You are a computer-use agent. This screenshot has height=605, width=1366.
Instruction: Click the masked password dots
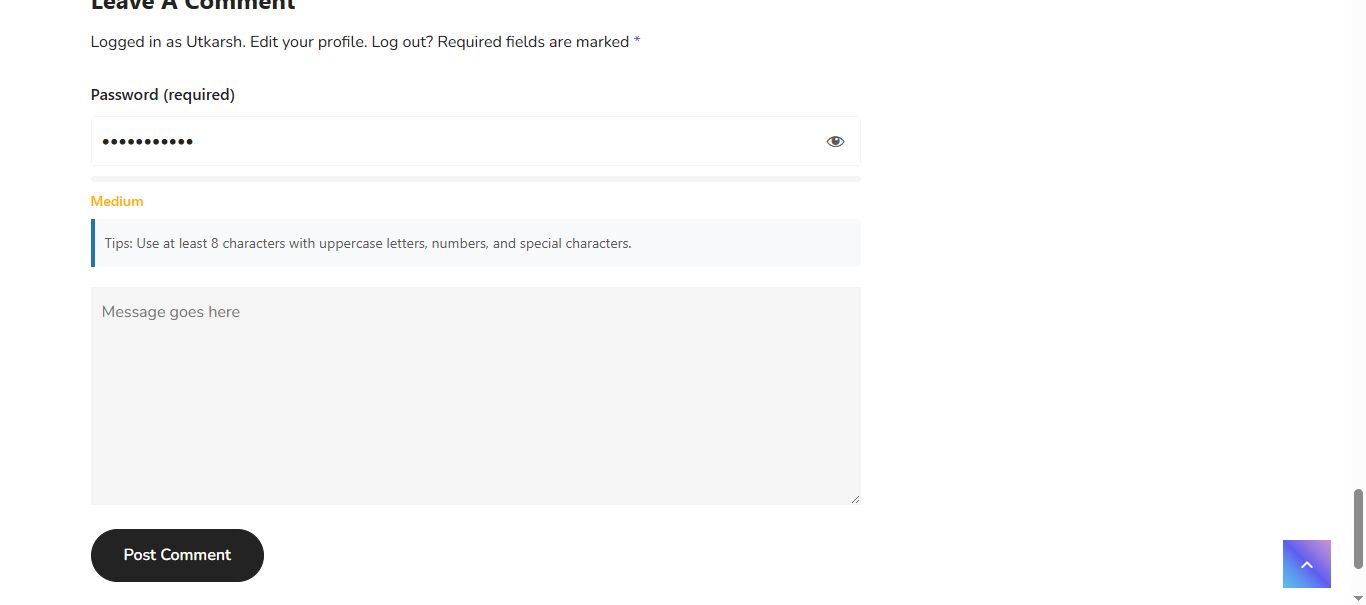[x=148, y=142]
